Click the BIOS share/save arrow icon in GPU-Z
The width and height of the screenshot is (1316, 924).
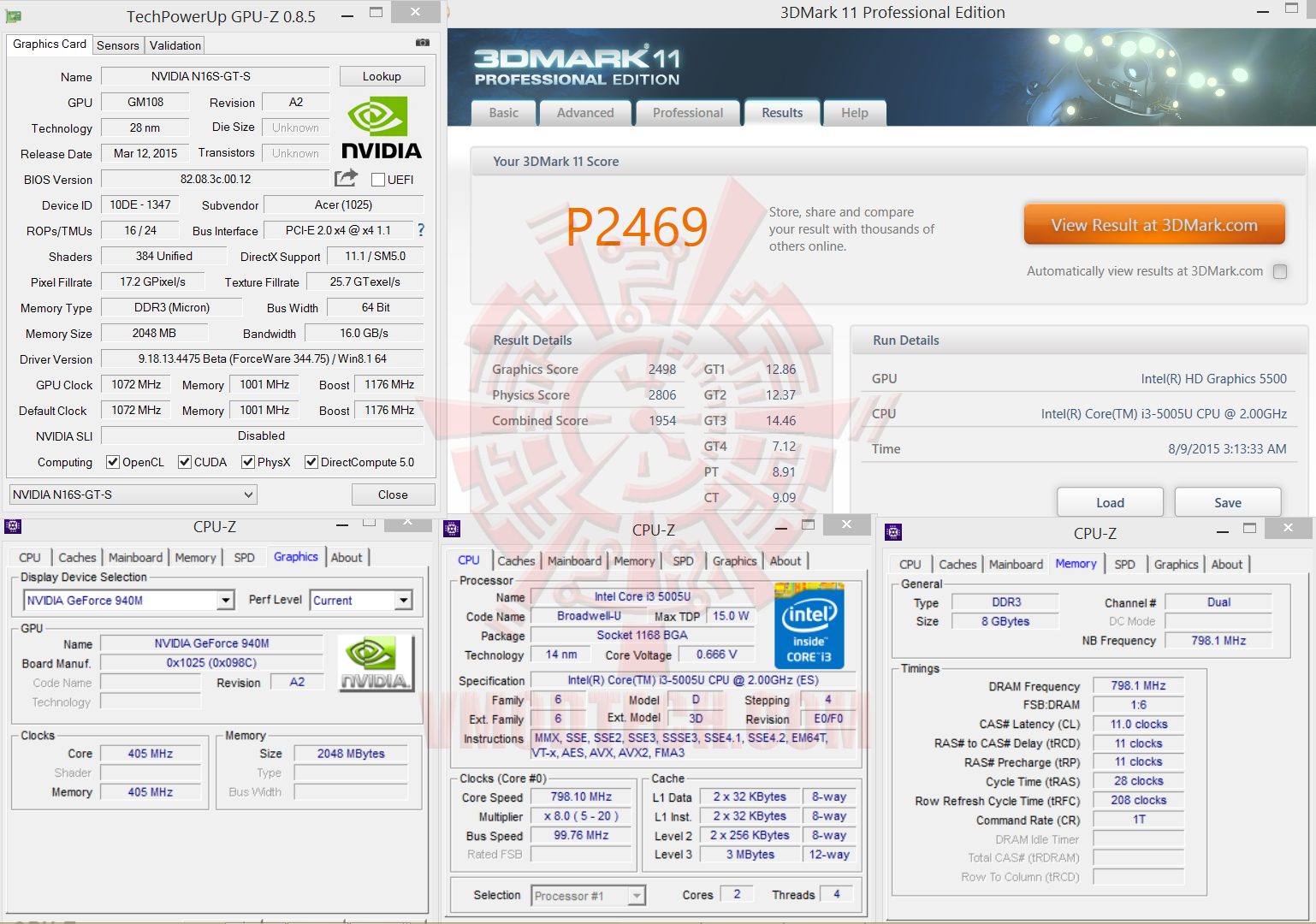coord(347,178)
